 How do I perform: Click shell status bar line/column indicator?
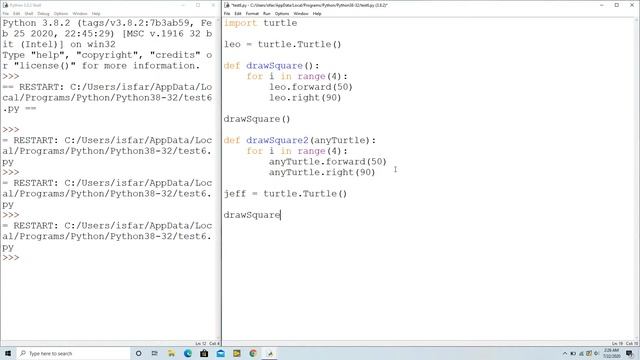click(x=208, y=344)
